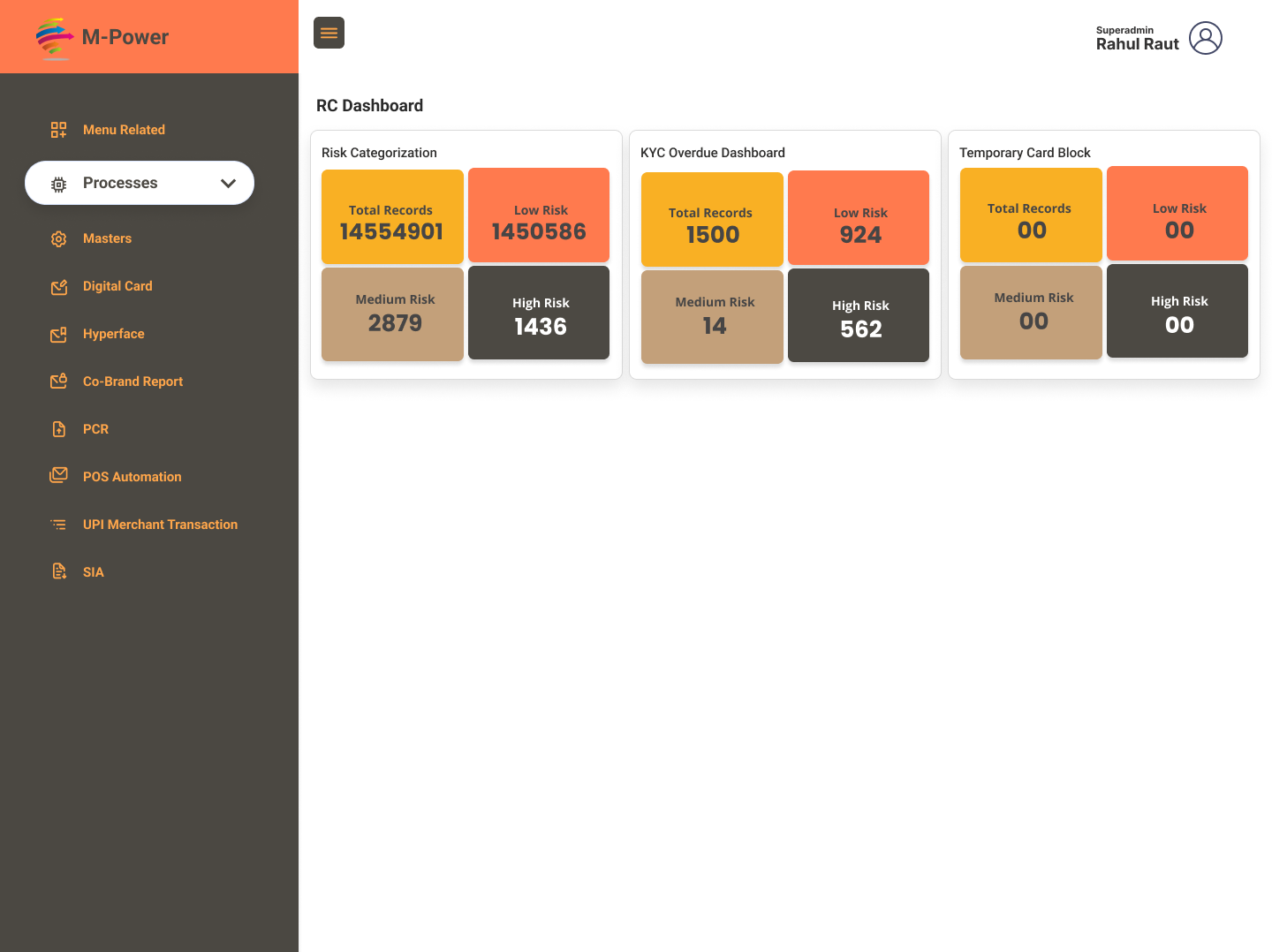
Task: Open Temporary Card Block High Risk tile
Action: (x=1177, y=311)
